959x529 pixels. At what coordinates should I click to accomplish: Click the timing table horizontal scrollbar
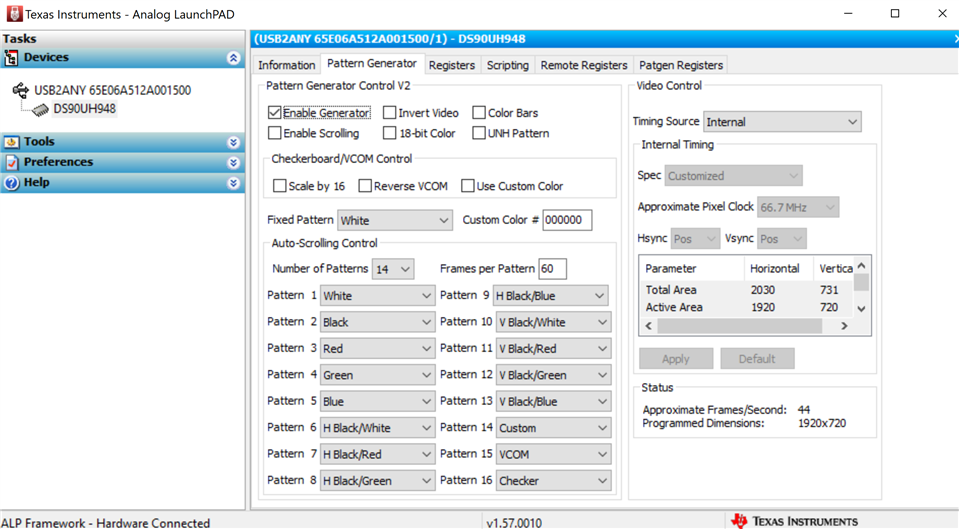pos(739,326)
